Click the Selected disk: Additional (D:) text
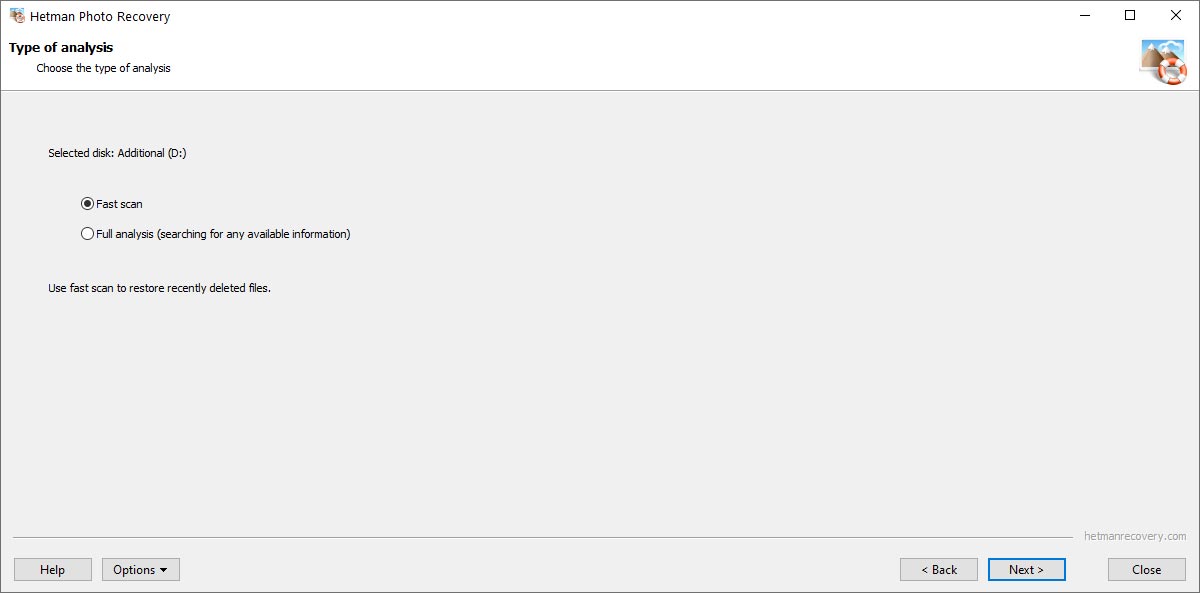 [117, 154]
